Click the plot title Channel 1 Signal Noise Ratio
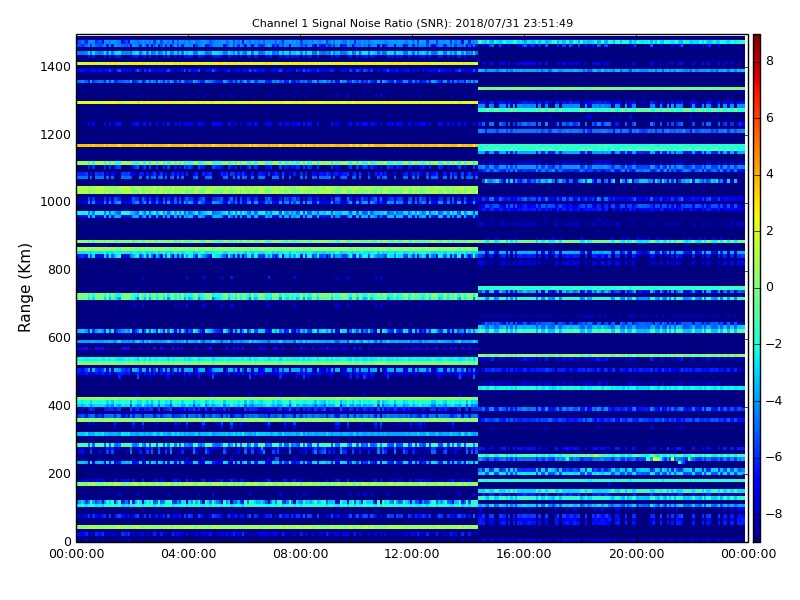 tap(412, 23)
